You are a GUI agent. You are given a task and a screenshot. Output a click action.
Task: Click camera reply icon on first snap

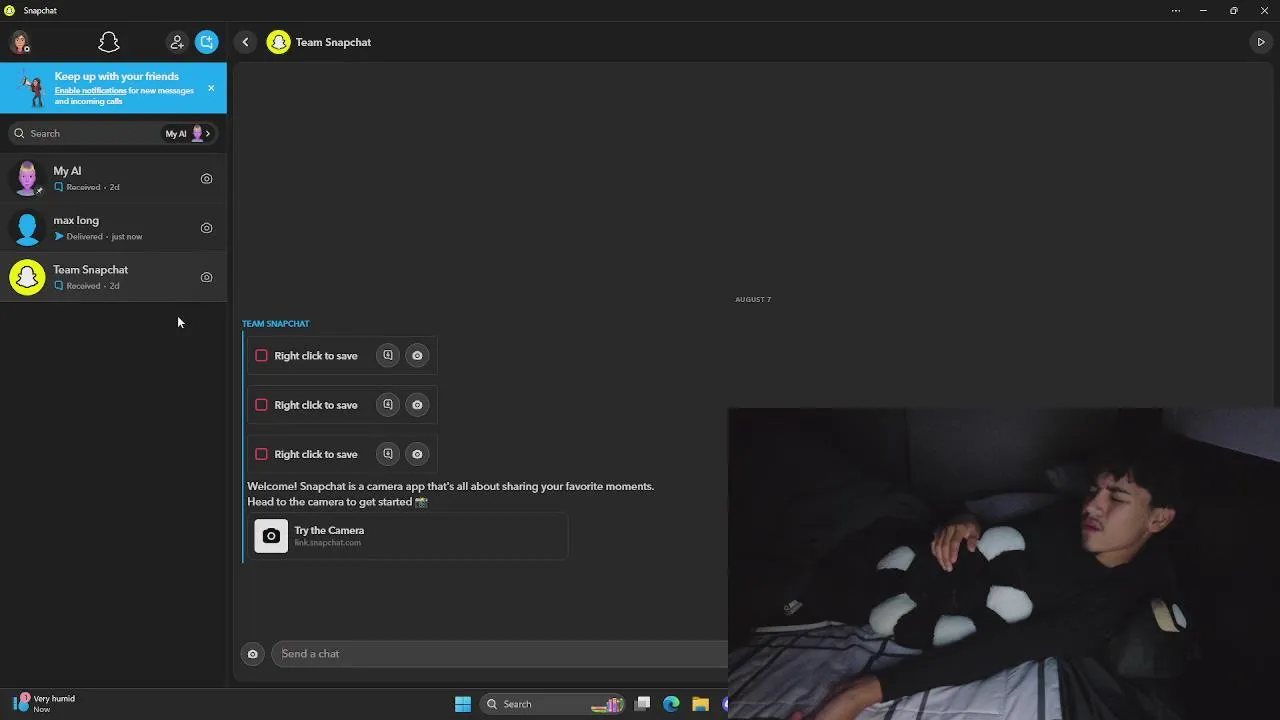pos(417,355)
